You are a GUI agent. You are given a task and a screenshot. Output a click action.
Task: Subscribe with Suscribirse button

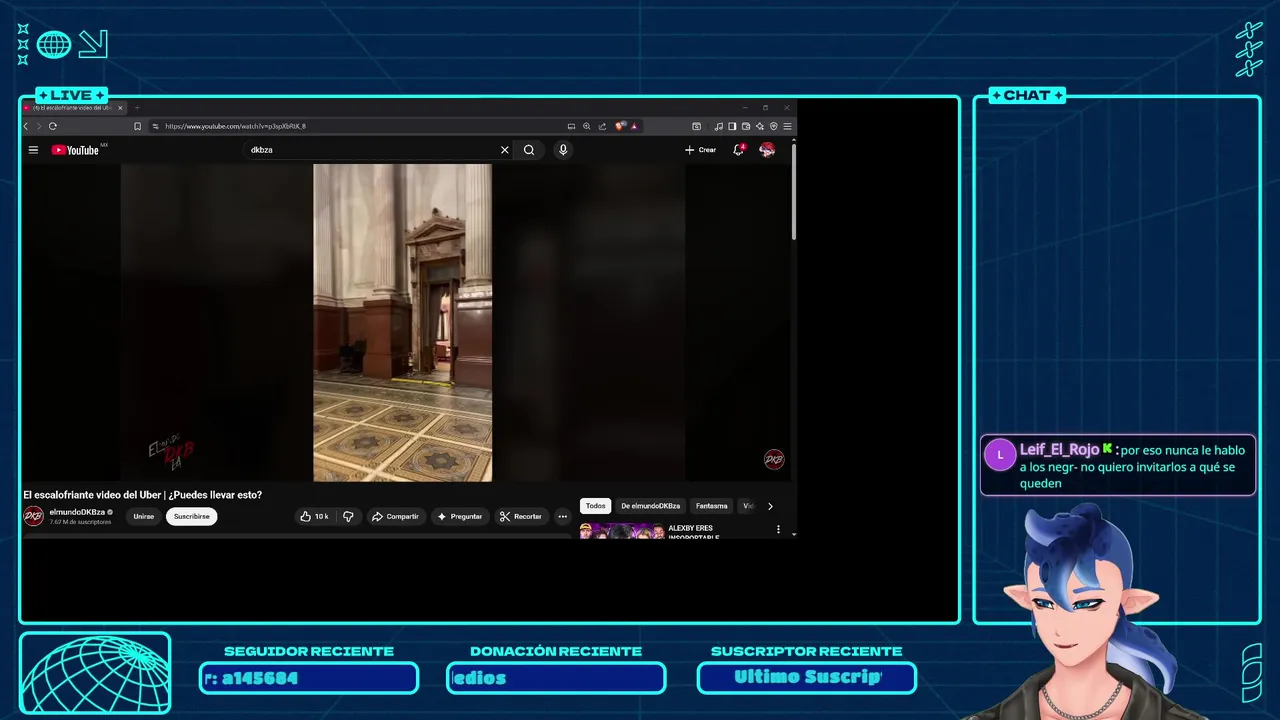(191, 516)
